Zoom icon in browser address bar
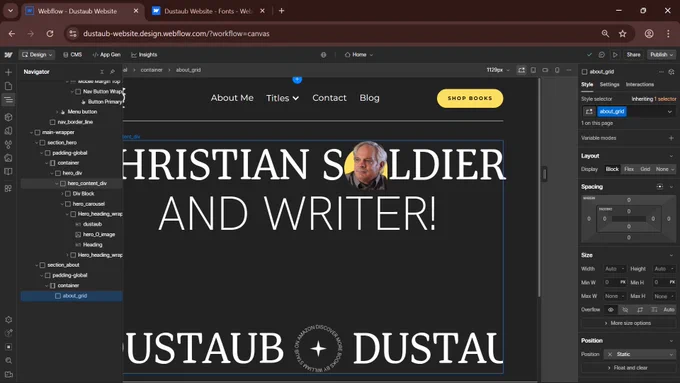Image resolution: width=680 pixels, height=383 pixels. coord(605,33)
